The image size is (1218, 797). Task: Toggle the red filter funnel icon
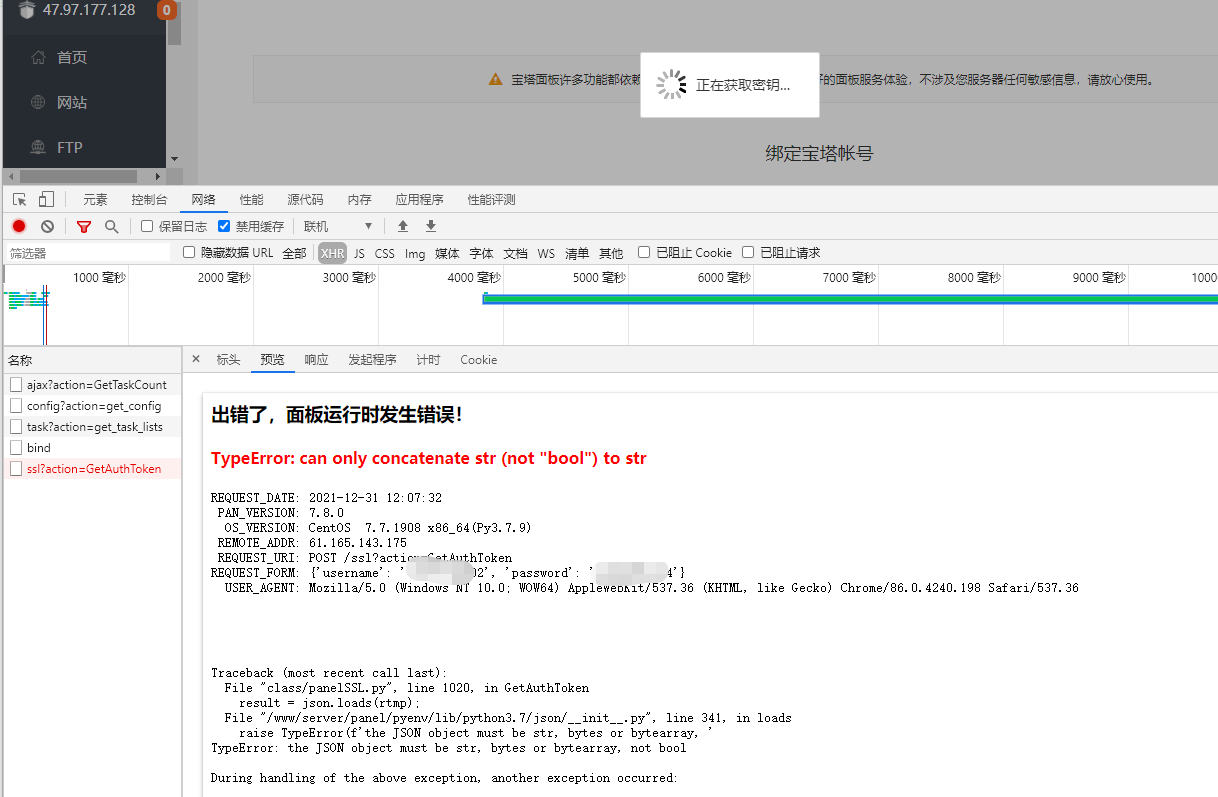pyautogui.click(x=84, y=227)
